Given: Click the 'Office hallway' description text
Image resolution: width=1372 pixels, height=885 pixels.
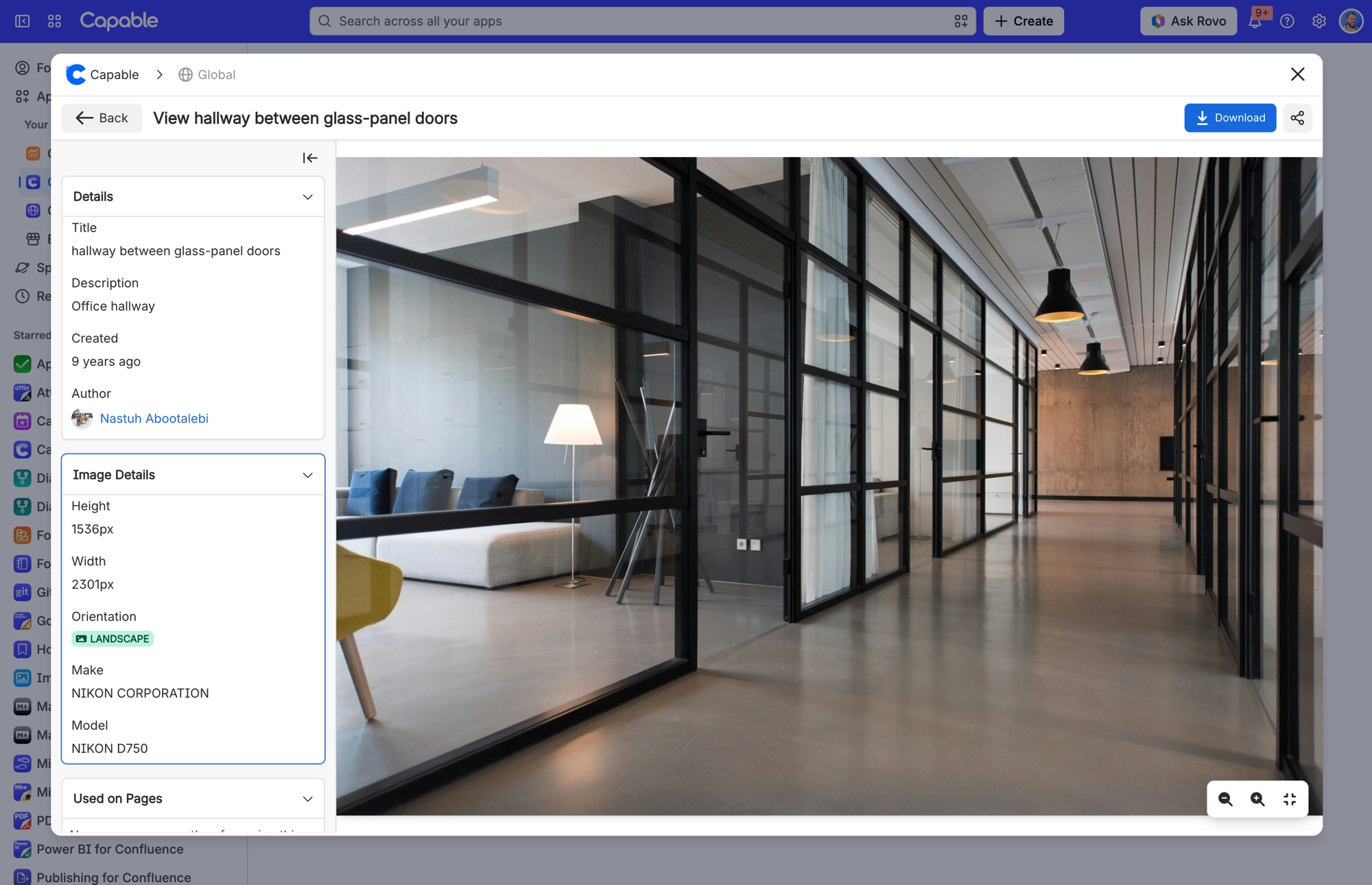Looking at the screenshot, I should coord(113,306).
